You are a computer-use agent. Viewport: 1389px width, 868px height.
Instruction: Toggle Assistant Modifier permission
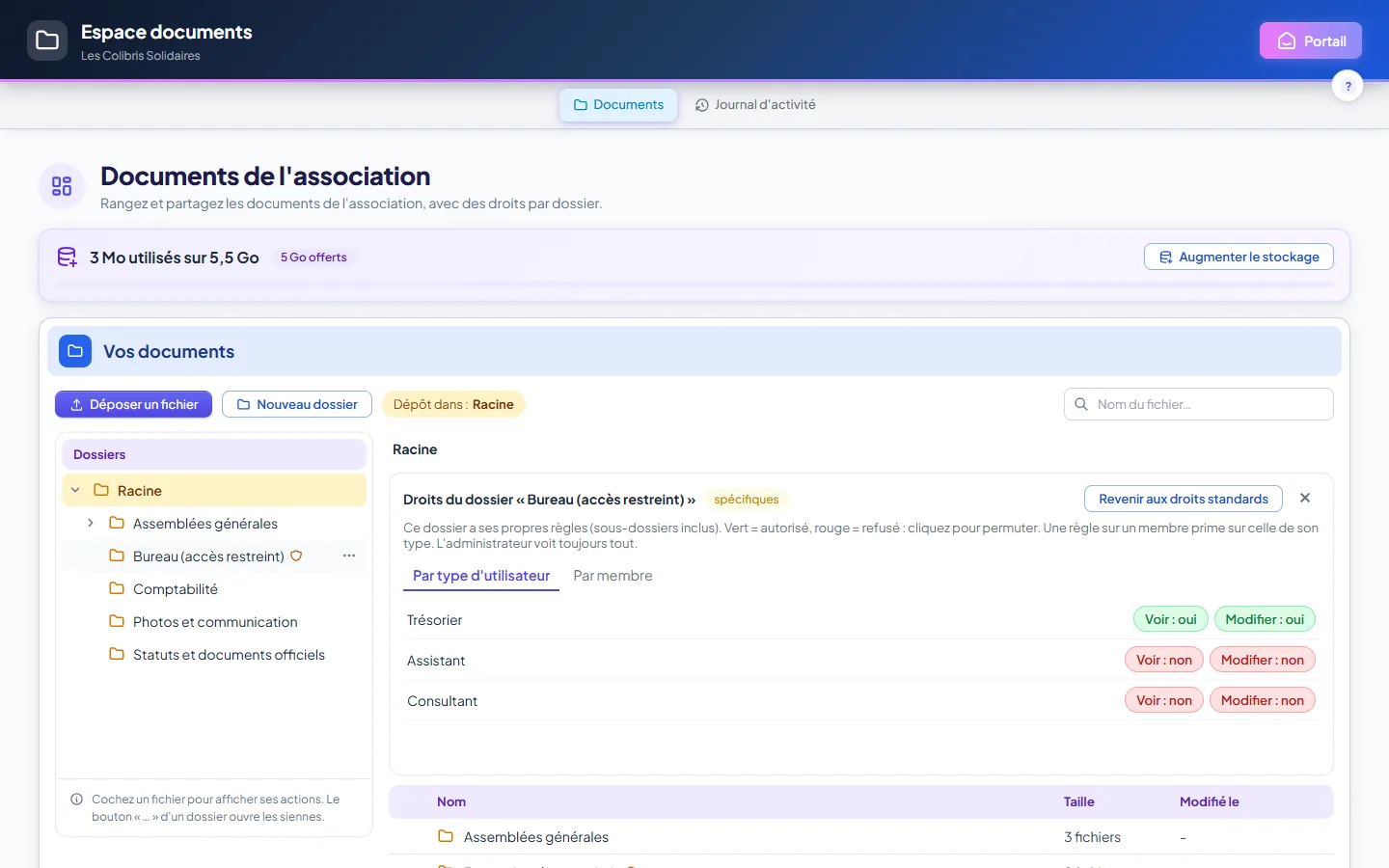click(x=1263, y=660)
